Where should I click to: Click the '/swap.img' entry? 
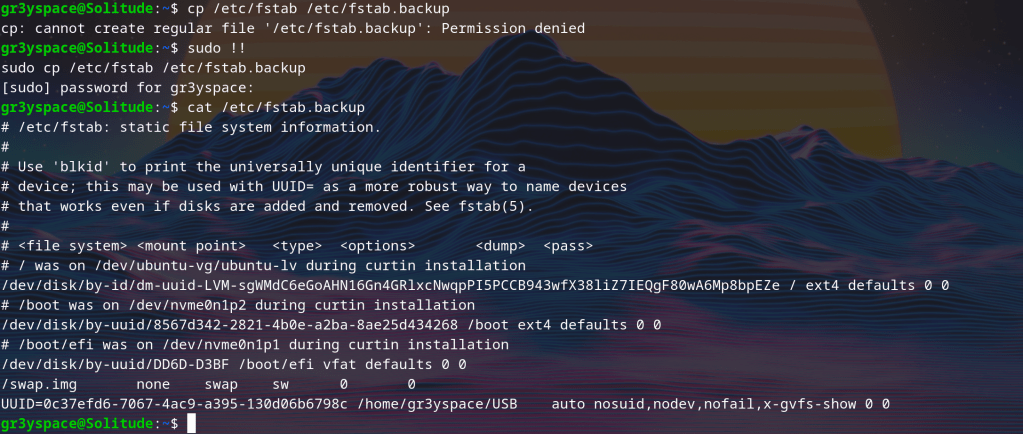[40, 384]
